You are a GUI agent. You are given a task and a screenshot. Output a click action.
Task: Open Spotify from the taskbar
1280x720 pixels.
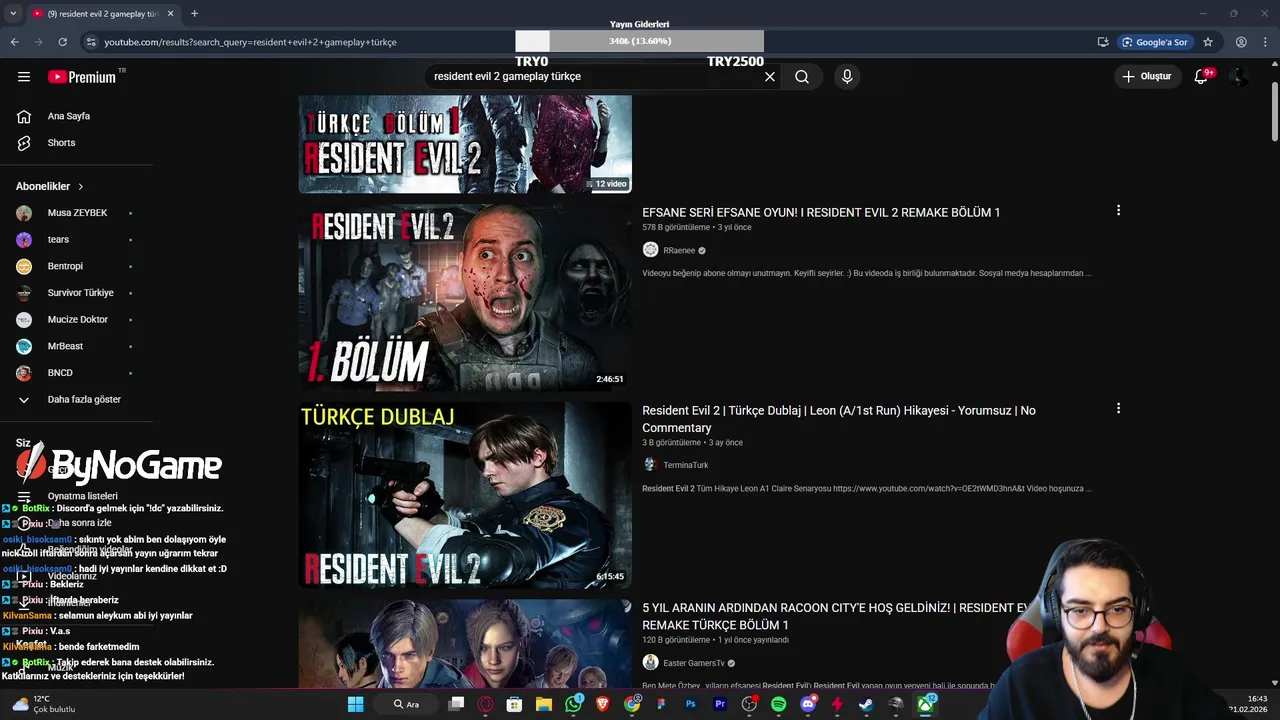tap(779, 705)
